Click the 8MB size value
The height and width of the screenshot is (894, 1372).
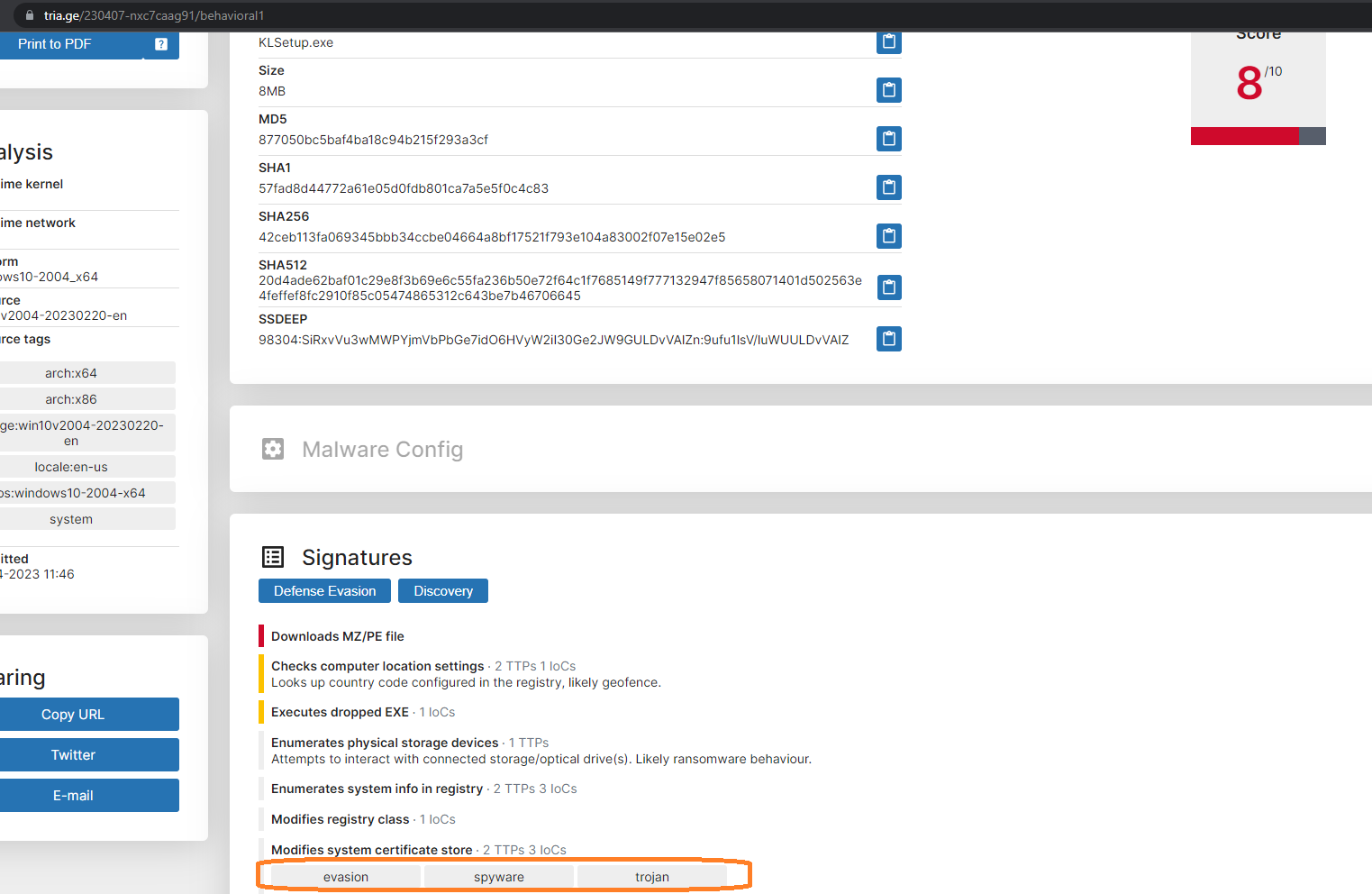(272, 91)
